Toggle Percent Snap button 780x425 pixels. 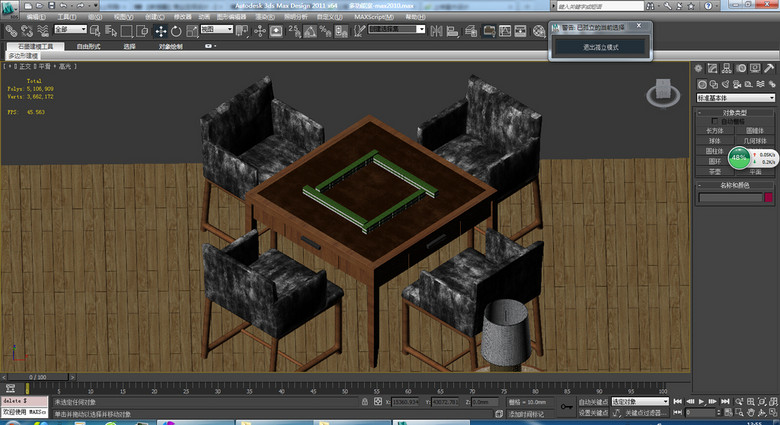tap(325, 31)
